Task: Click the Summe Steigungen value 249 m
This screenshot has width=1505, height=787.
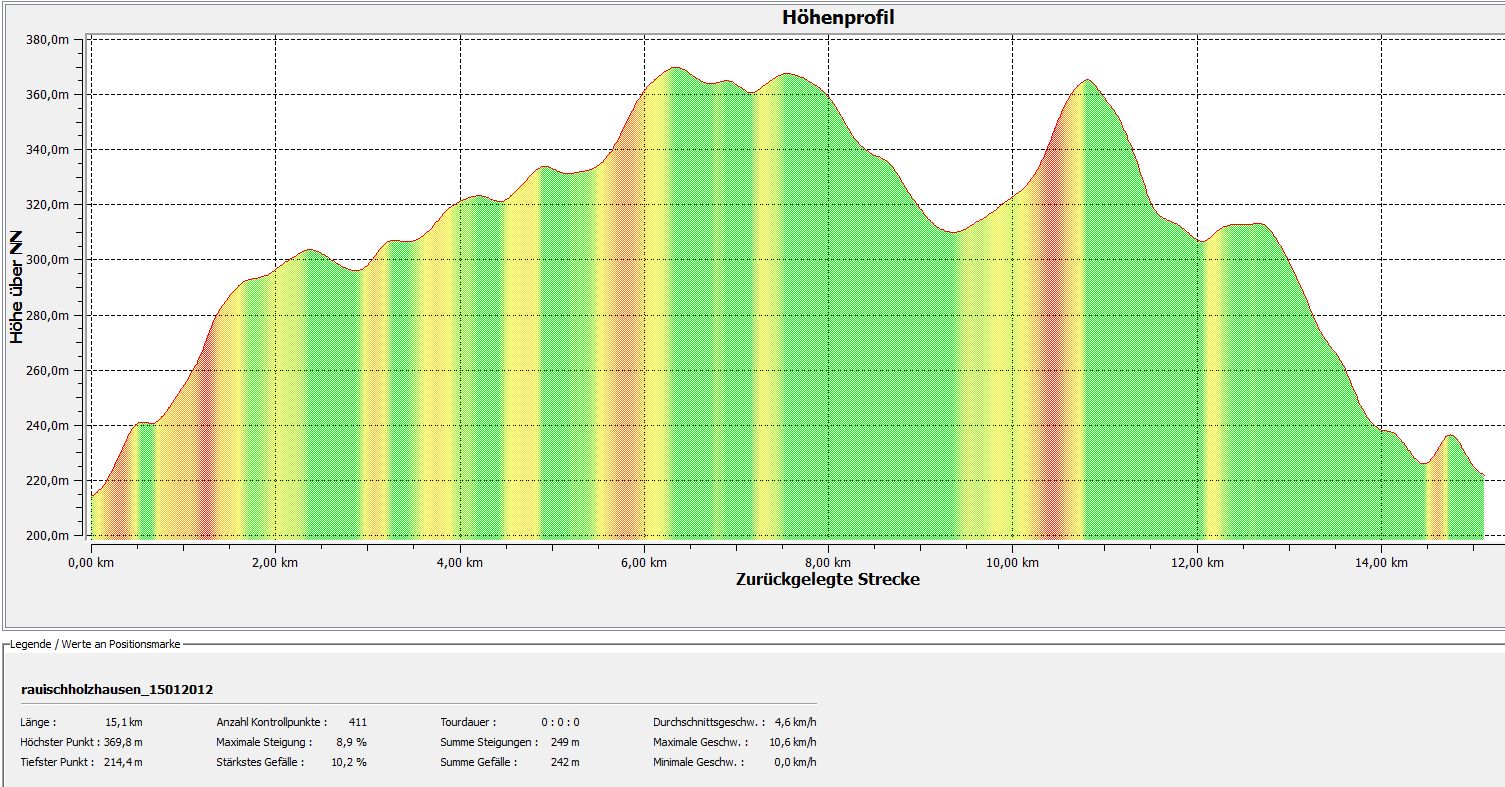Action: point(565,742)
